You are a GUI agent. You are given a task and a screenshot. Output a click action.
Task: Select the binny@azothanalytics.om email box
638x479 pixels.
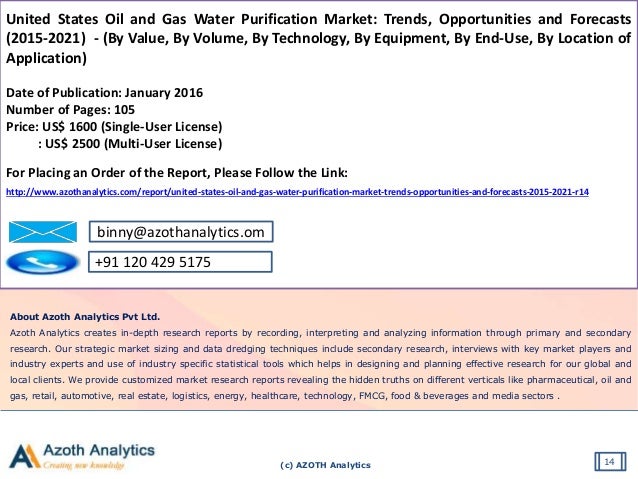pyautogui.click(x=181, y=232)
